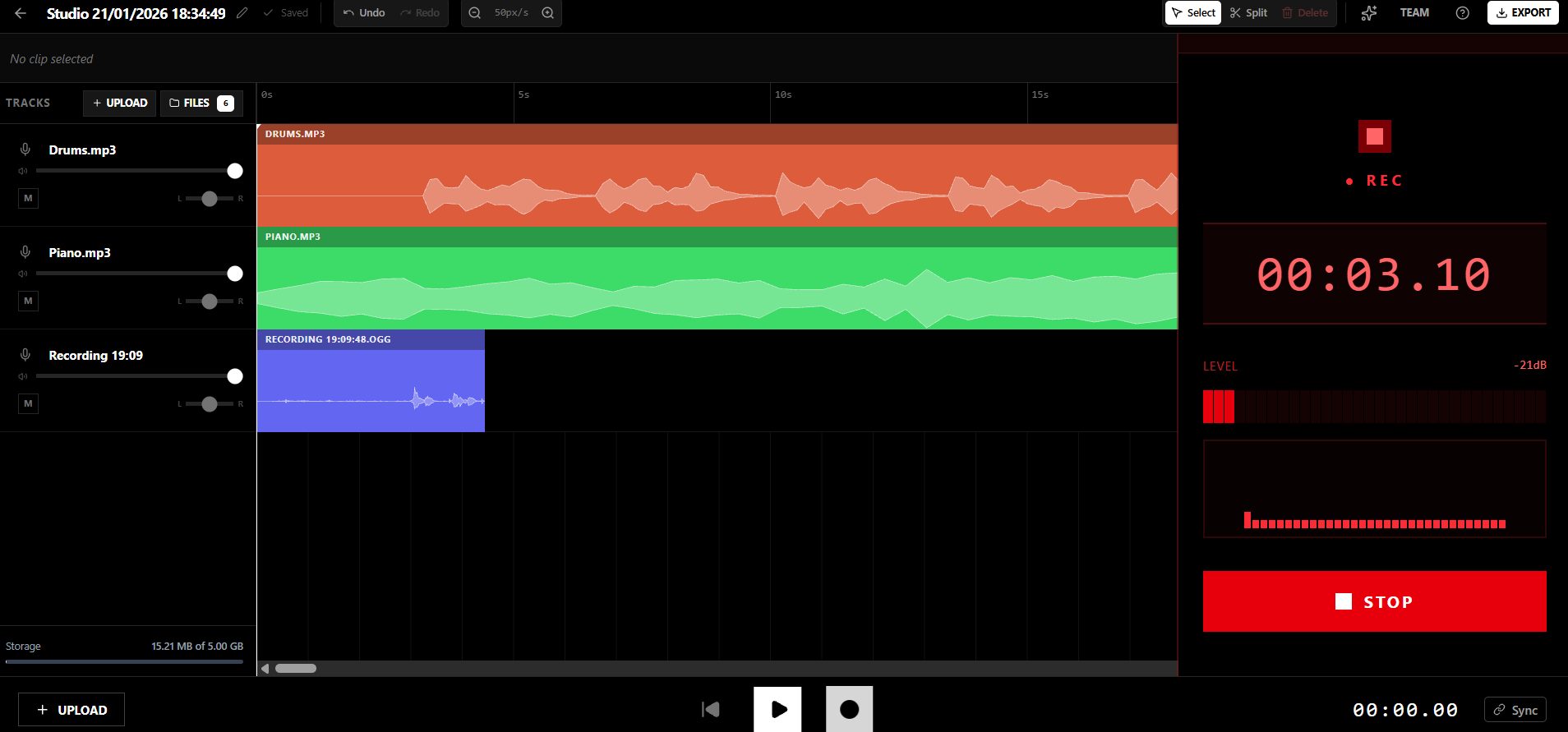Click the 00:03.10 recording timer
1568x732 pixels.
click(x=1374, y=274)
